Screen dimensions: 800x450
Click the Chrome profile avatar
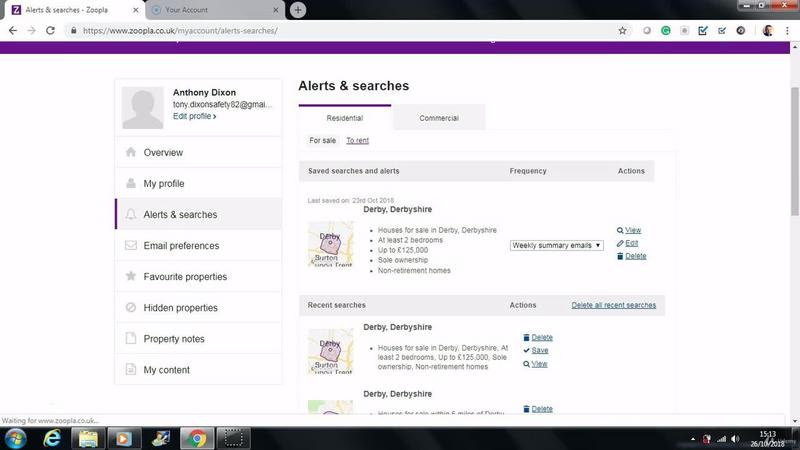pos(768,31)
